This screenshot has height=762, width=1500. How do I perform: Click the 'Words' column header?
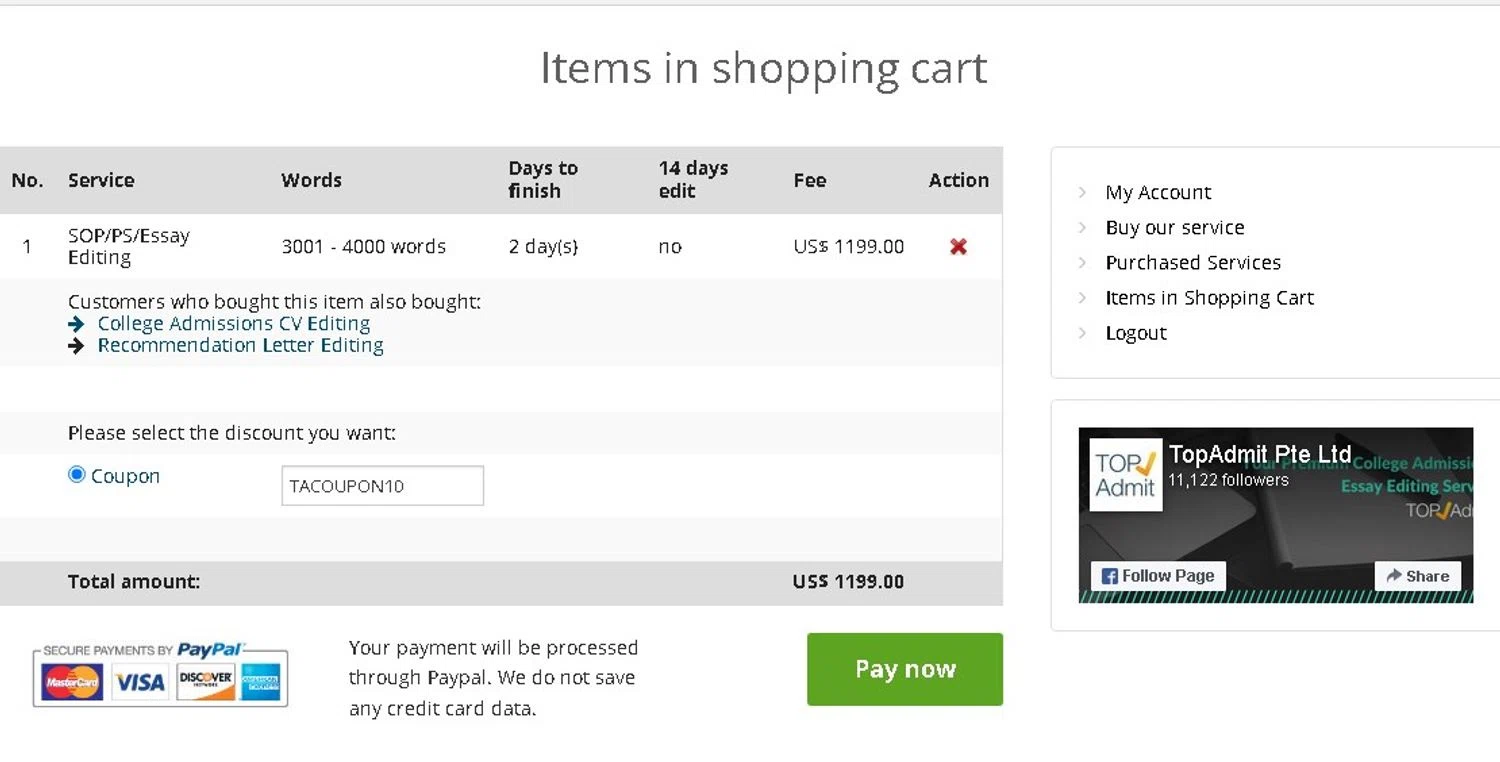coord(311,180)
